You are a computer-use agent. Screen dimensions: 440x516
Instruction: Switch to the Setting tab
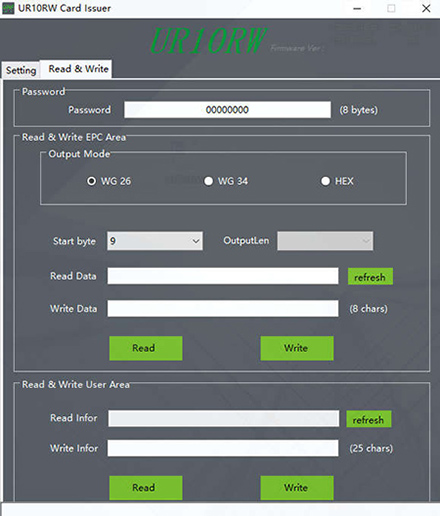click(21, 70)
